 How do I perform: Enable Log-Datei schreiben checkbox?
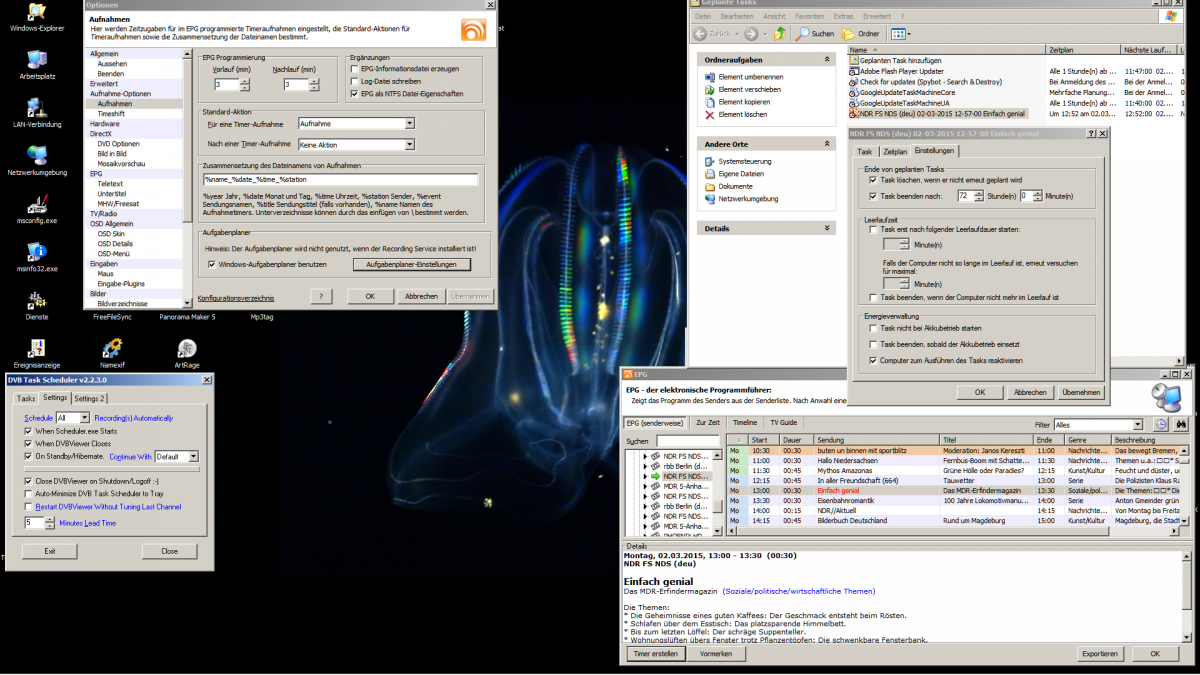click(x=354, y=81)
